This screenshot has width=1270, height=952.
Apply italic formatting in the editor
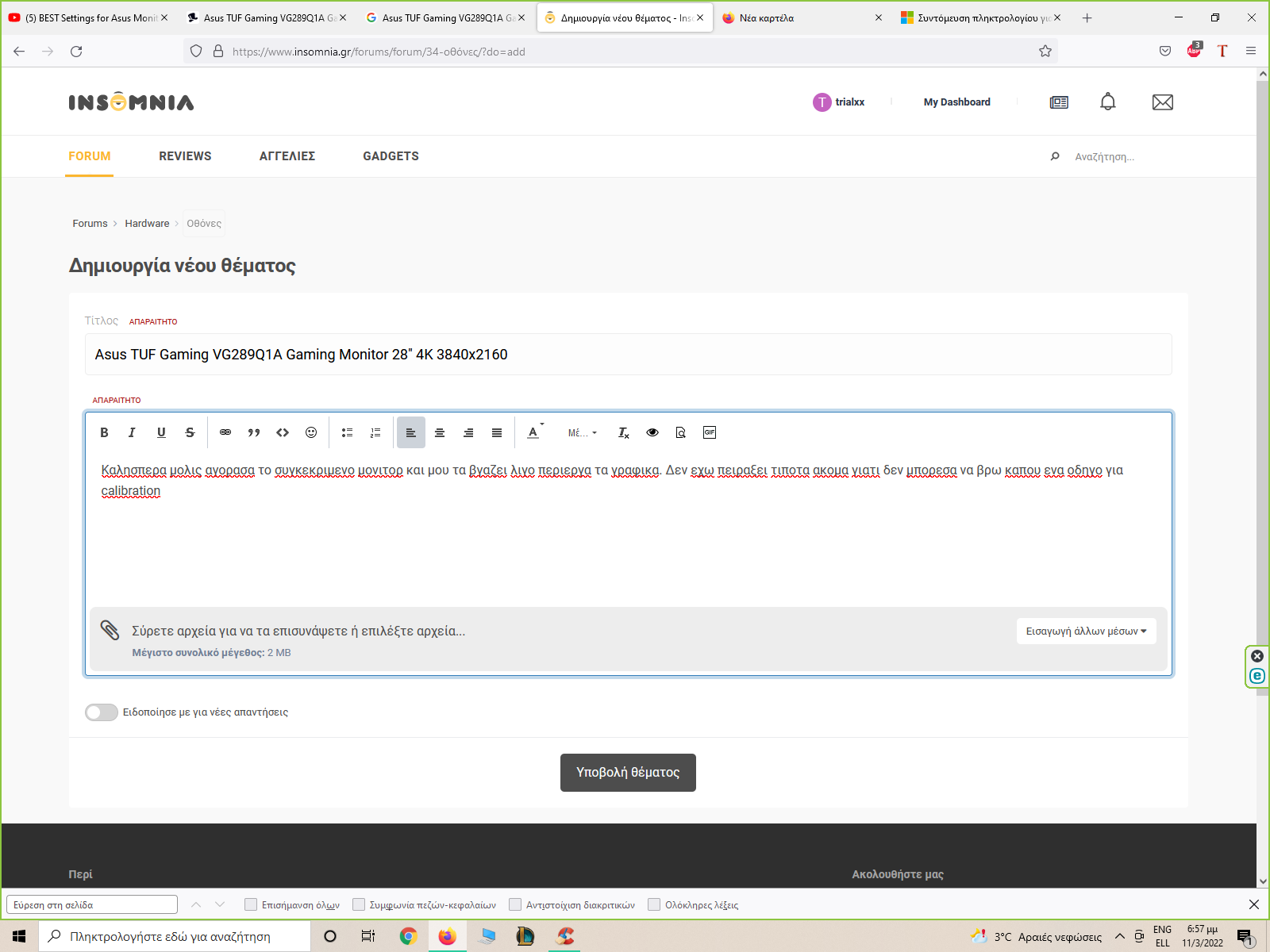tap(132, 432)
